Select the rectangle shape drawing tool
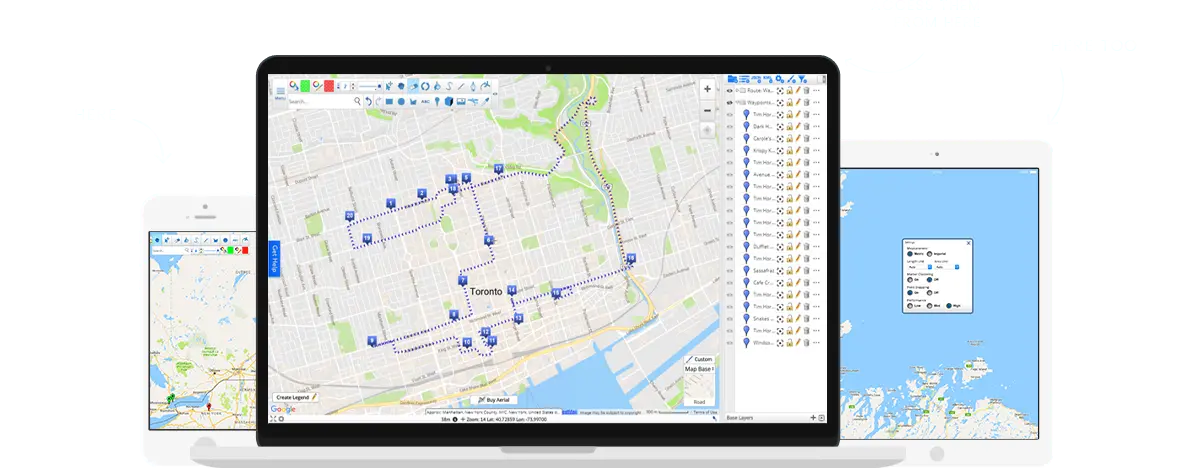Screen dimensions: 1196x468 tap(390, 101)
